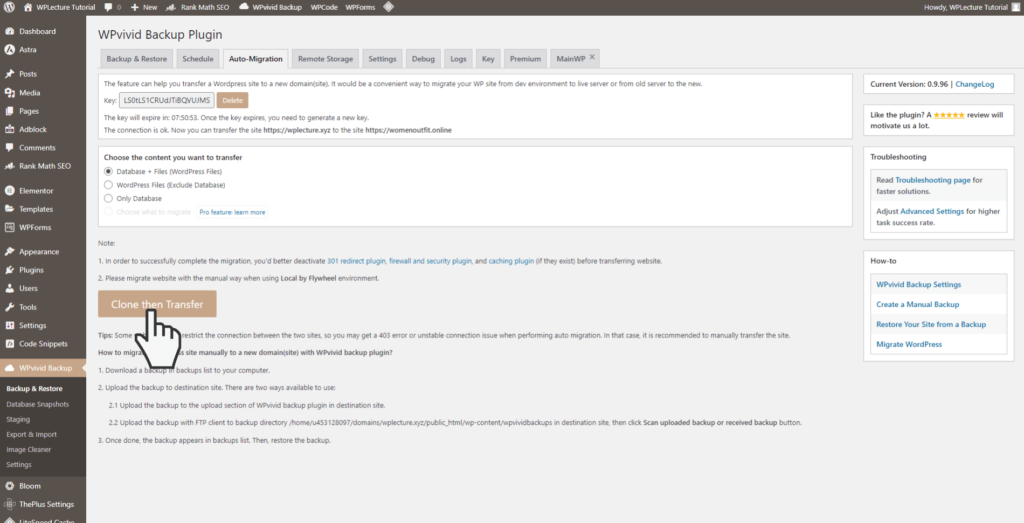
Task: Delete the migration key
Action: 232,101
